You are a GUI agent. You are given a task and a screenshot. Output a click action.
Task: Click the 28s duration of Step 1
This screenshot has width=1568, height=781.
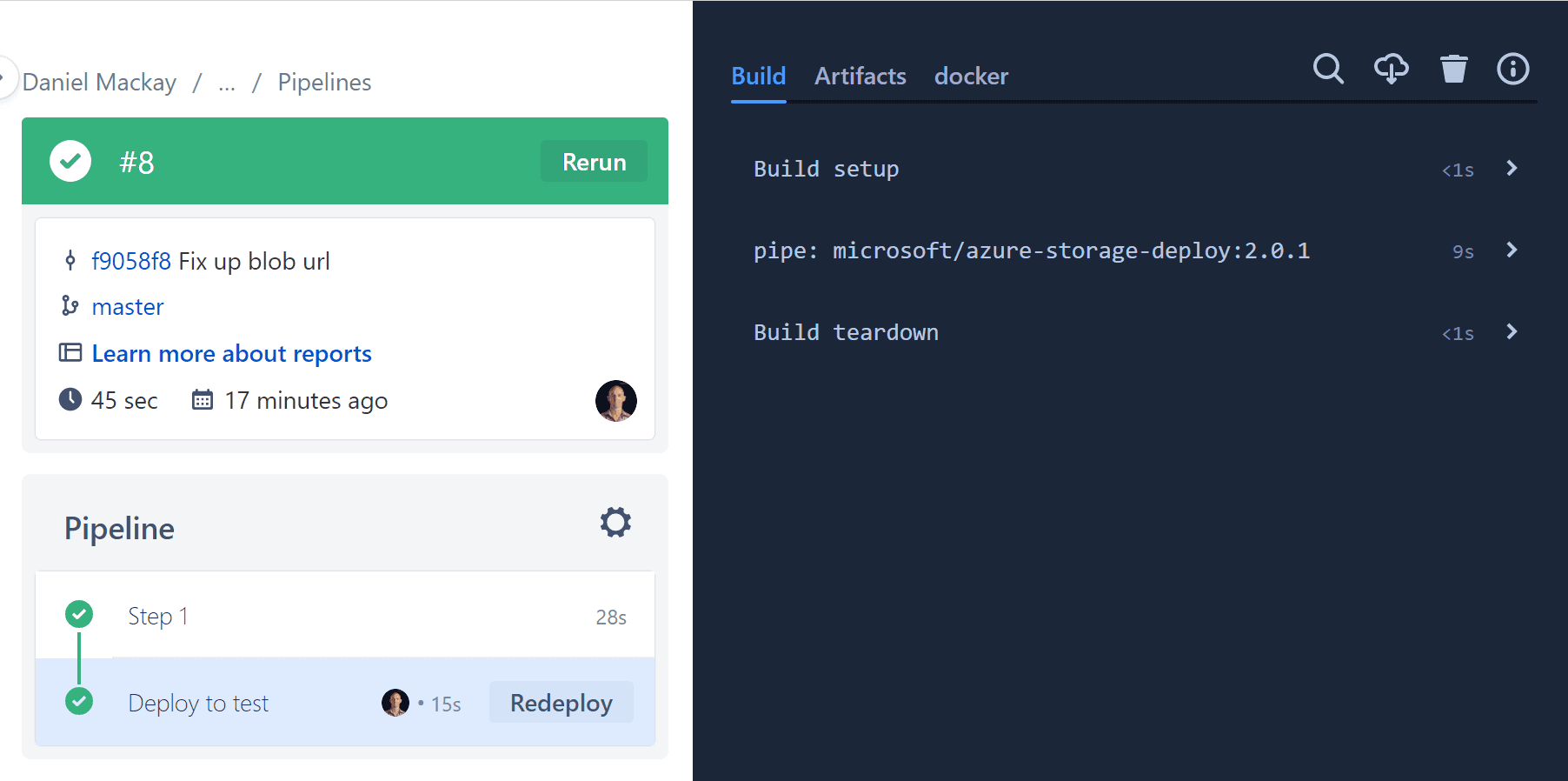pyautogui.click(x=611, y=617)
